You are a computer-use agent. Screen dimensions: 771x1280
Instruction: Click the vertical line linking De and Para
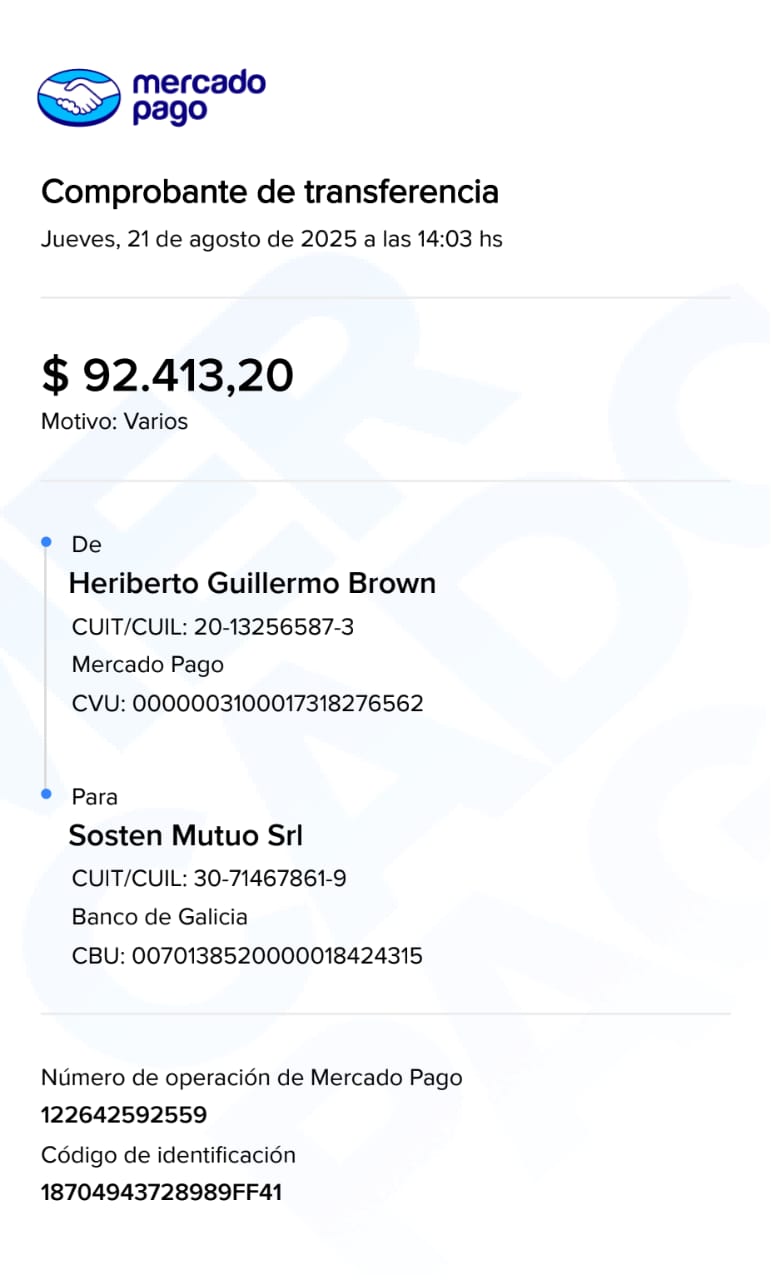point(46,668)
